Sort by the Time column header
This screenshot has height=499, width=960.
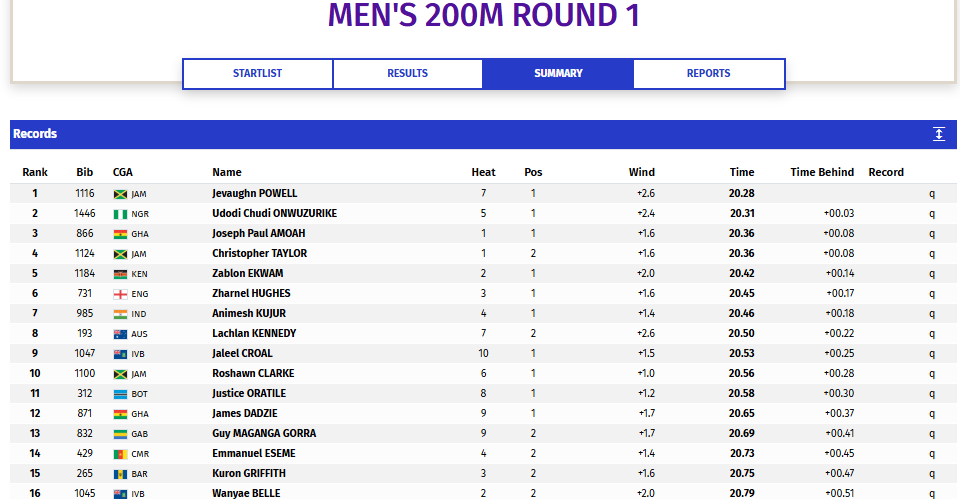[x=741, y=173]
